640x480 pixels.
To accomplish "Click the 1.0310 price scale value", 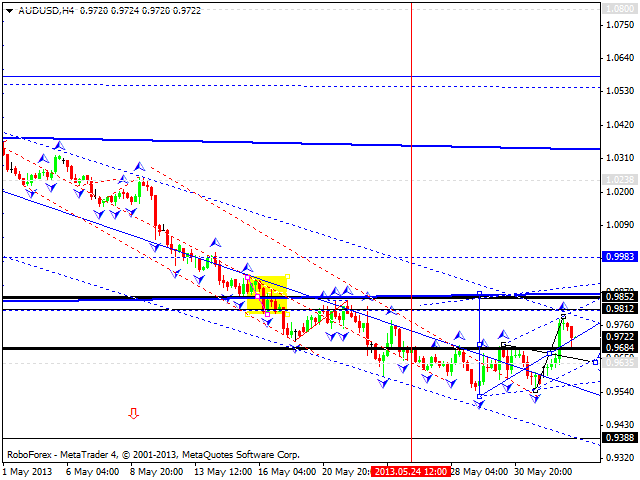I will pos(620,158).
